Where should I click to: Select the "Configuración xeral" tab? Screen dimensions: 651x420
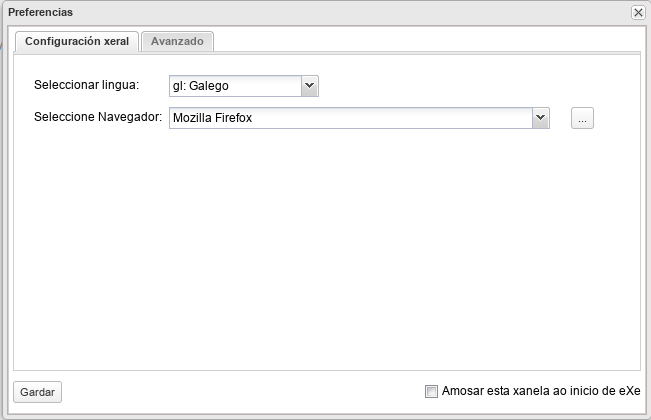click(x=76, y=42)
